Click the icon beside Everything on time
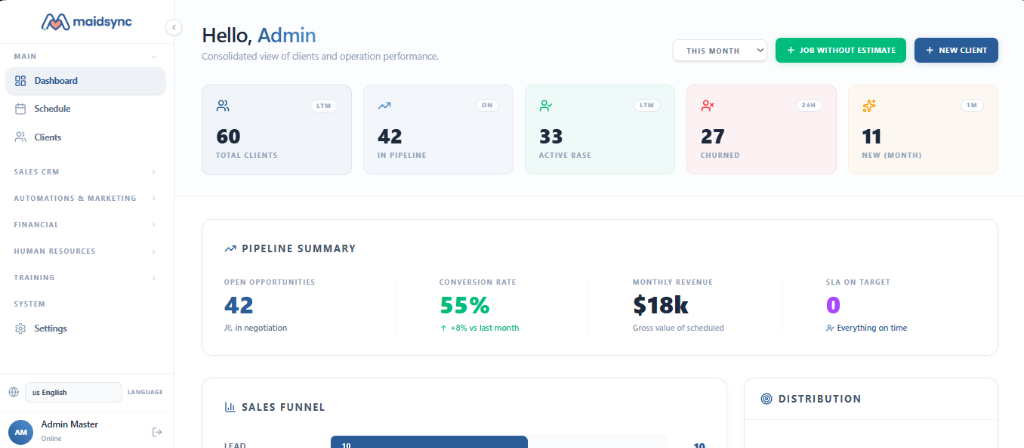The height and width of the screenshot is (448, 1024). tap(830, 328)
